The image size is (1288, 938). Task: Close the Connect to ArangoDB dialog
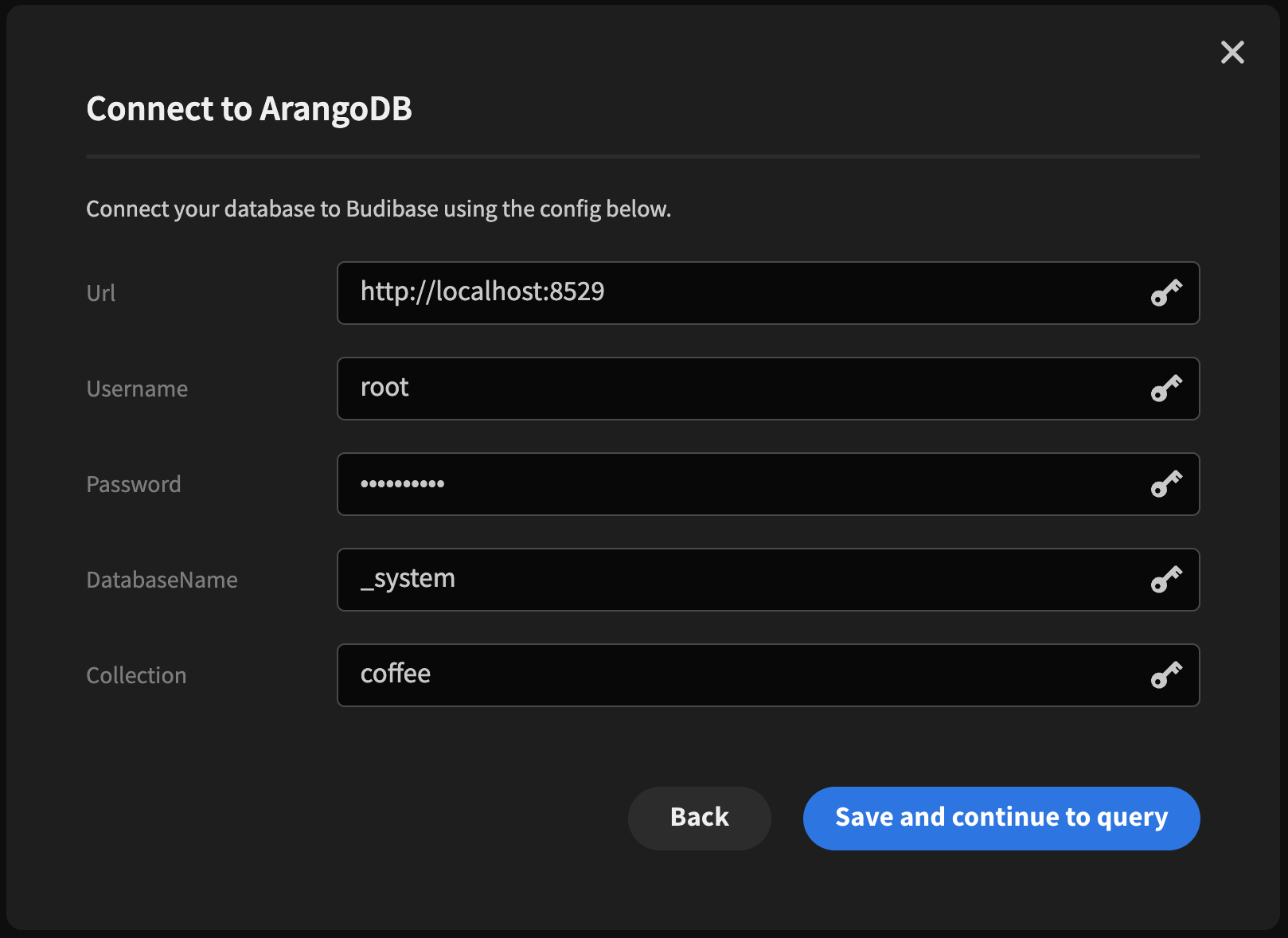(x=1232, y=53)
